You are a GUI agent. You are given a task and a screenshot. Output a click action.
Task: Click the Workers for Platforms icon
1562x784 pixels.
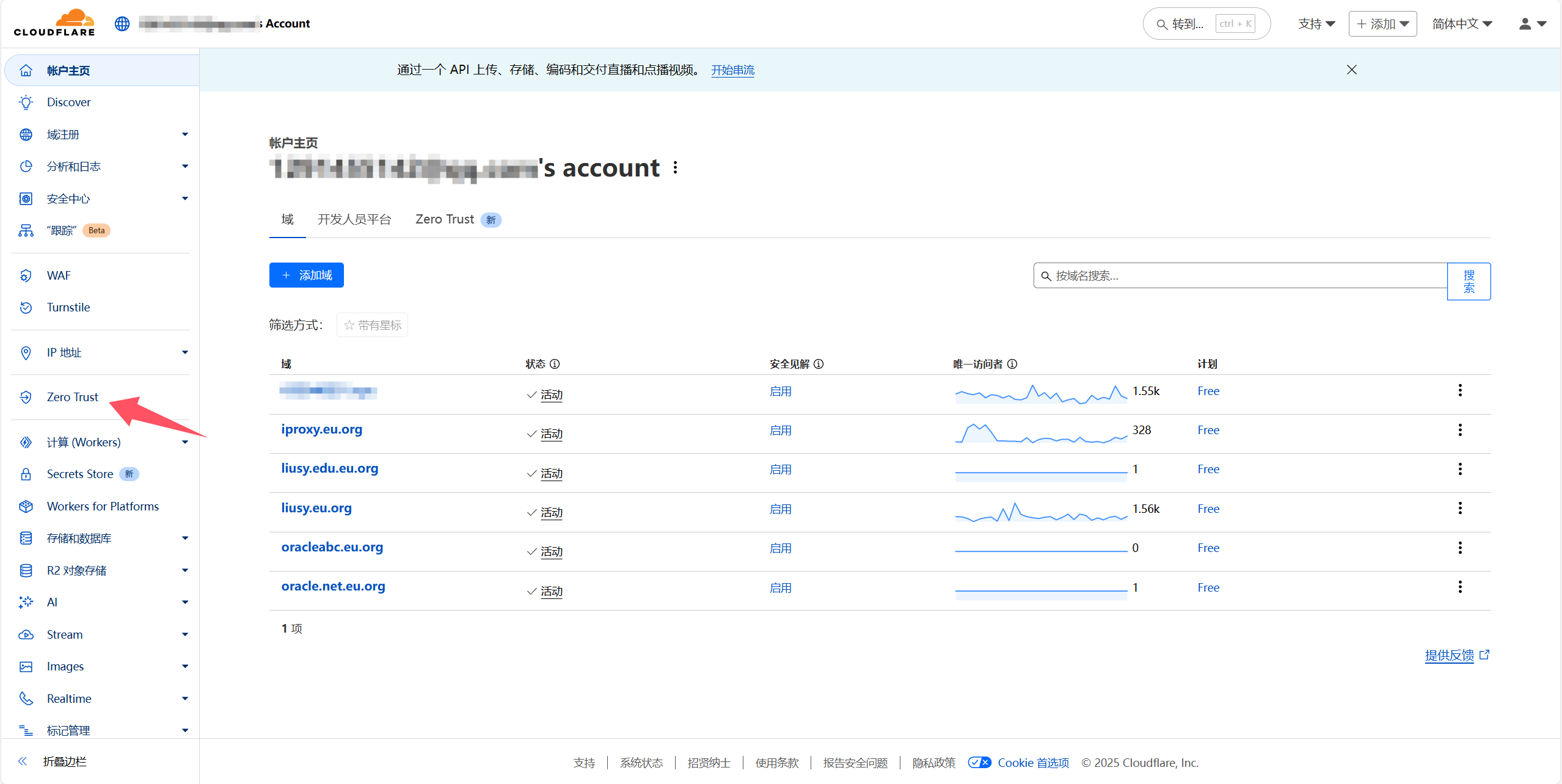tap(26, 506)
